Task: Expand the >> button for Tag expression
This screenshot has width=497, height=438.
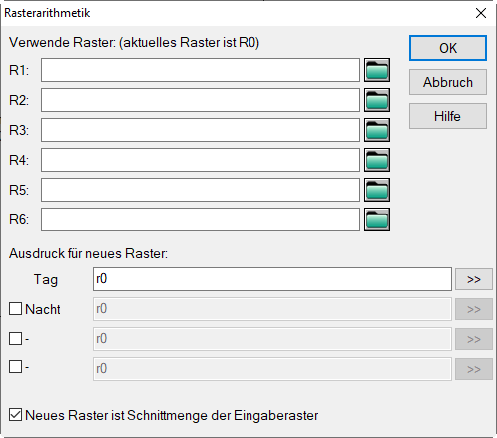Action: [474, 279]
